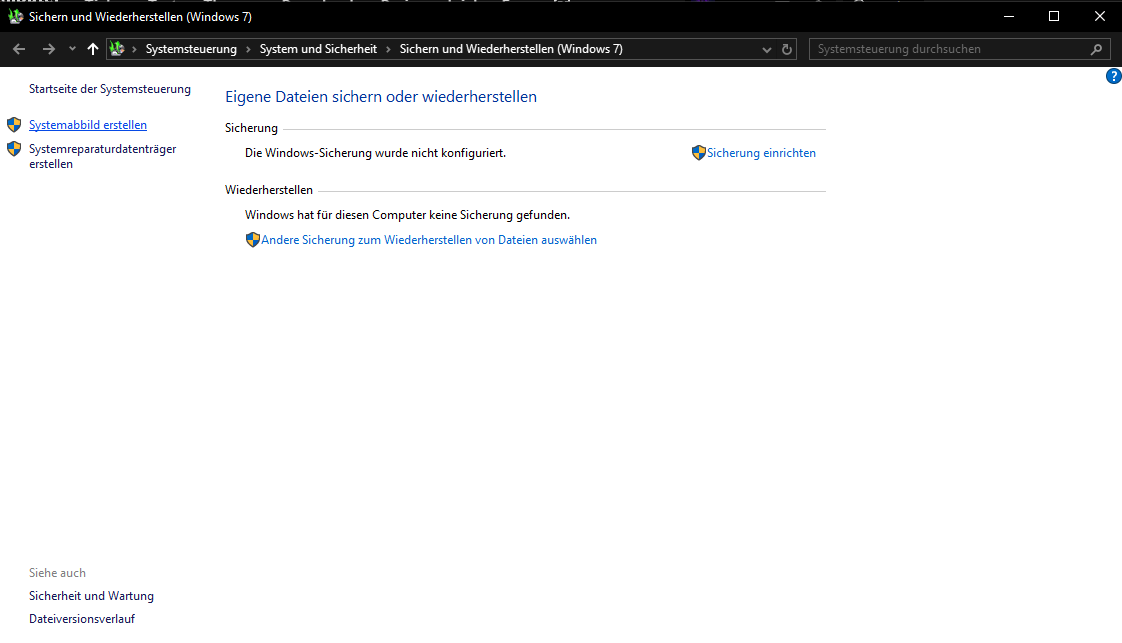Close the Sichern und Wiederherstellen window
Screen dimensions: 1122x643
coord(1100,16)
